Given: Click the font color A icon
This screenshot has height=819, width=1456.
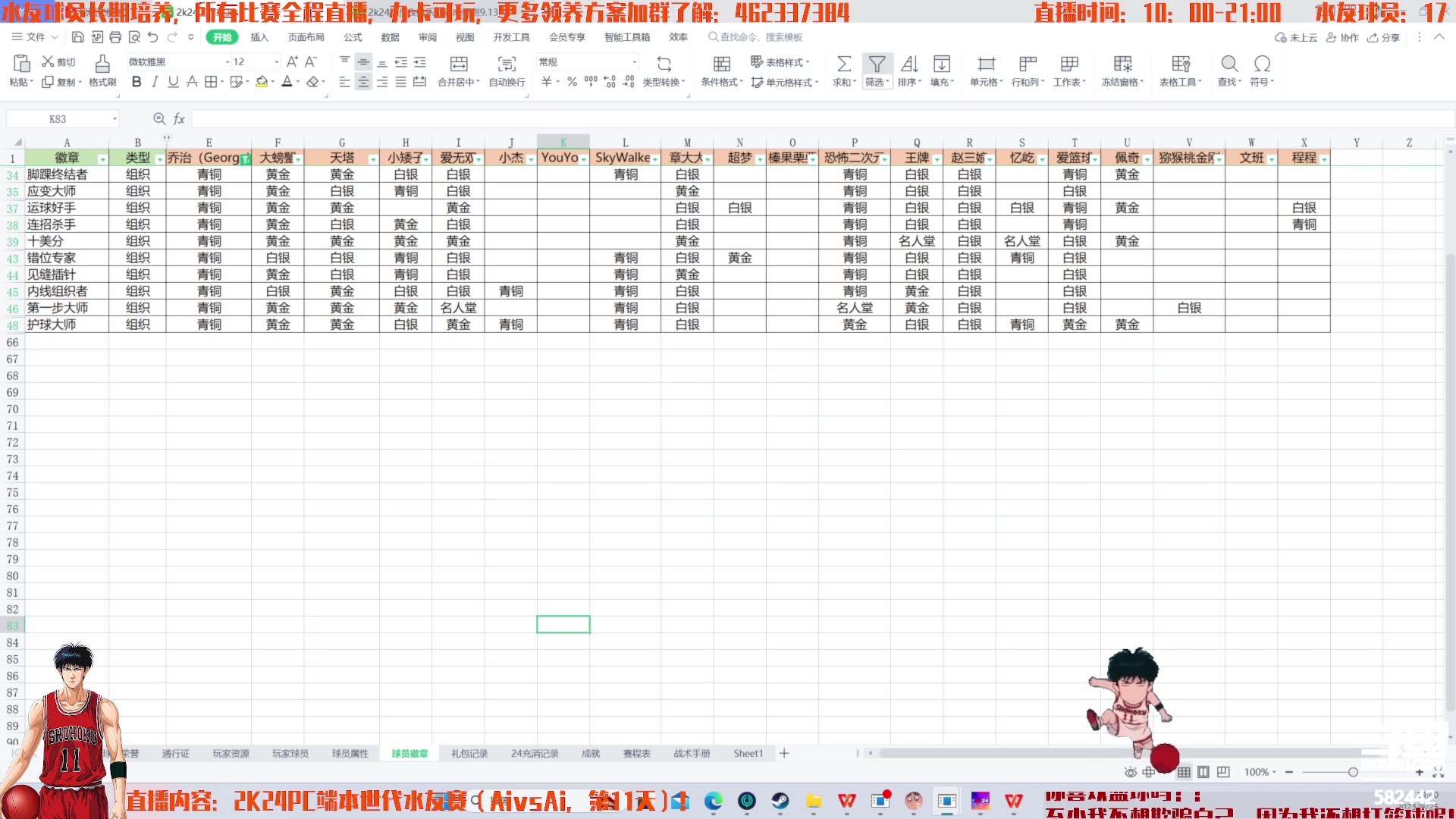Looking at the screenshot, I should (x=287, y=82).
